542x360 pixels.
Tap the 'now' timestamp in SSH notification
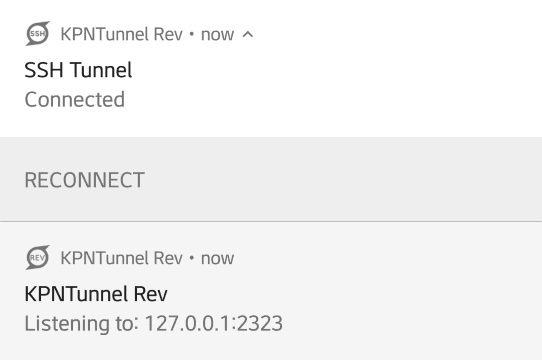217,35
